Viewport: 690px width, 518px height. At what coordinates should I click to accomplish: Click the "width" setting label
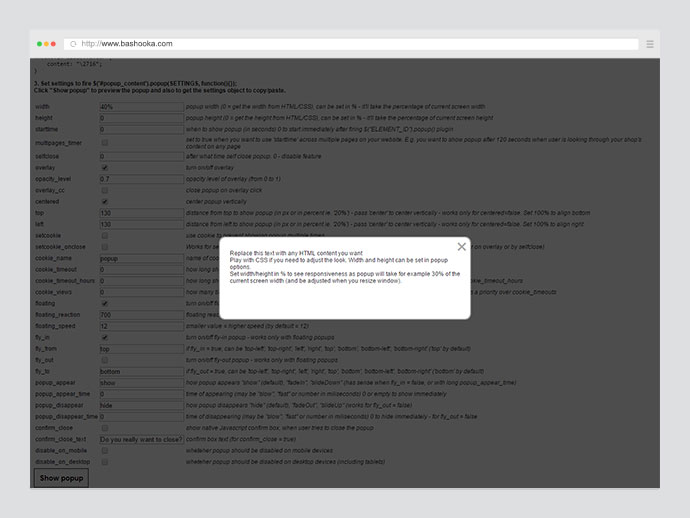(42, 107)
